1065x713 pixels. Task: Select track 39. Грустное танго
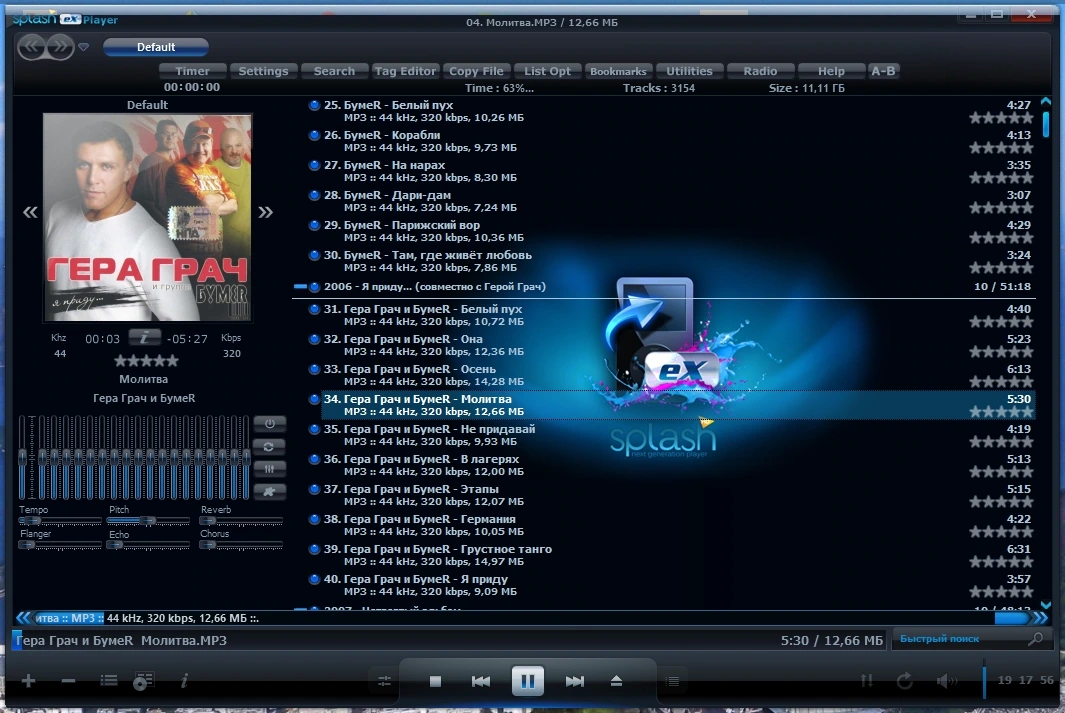pyautogui.click(x=670, y=555)
